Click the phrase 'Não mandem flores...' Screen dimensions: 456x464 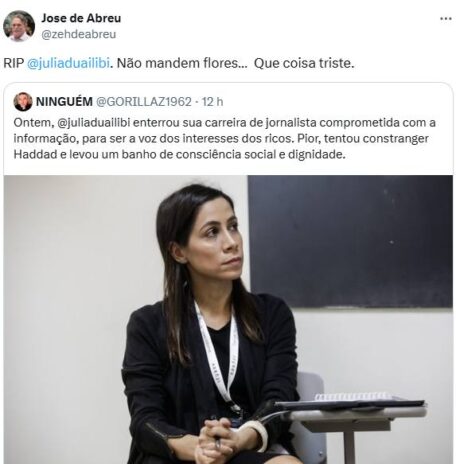(182, 63)
